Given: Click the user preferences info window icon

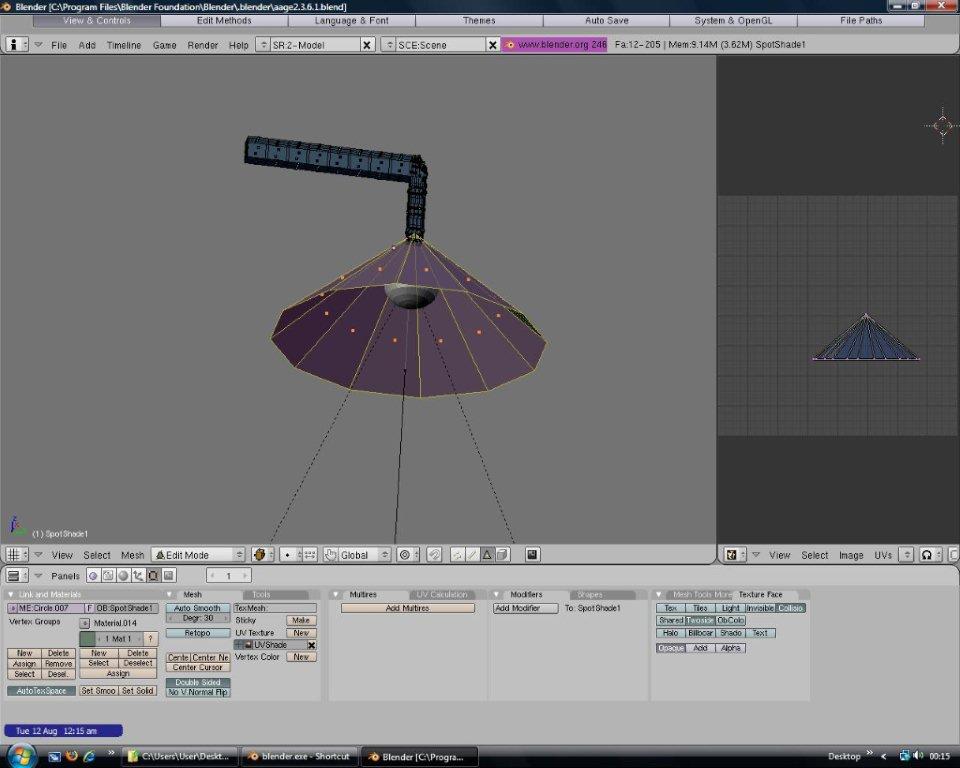Looking at the screenshot, I should tap(17, 45).
